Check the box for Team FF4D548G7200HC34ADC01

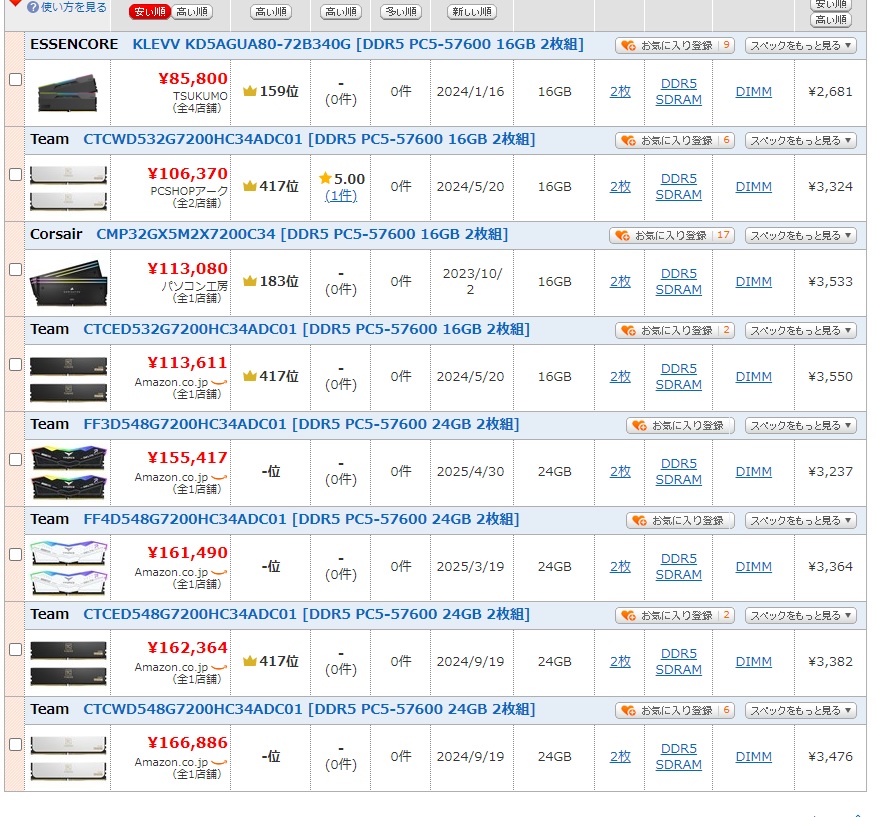pos(15,554)
